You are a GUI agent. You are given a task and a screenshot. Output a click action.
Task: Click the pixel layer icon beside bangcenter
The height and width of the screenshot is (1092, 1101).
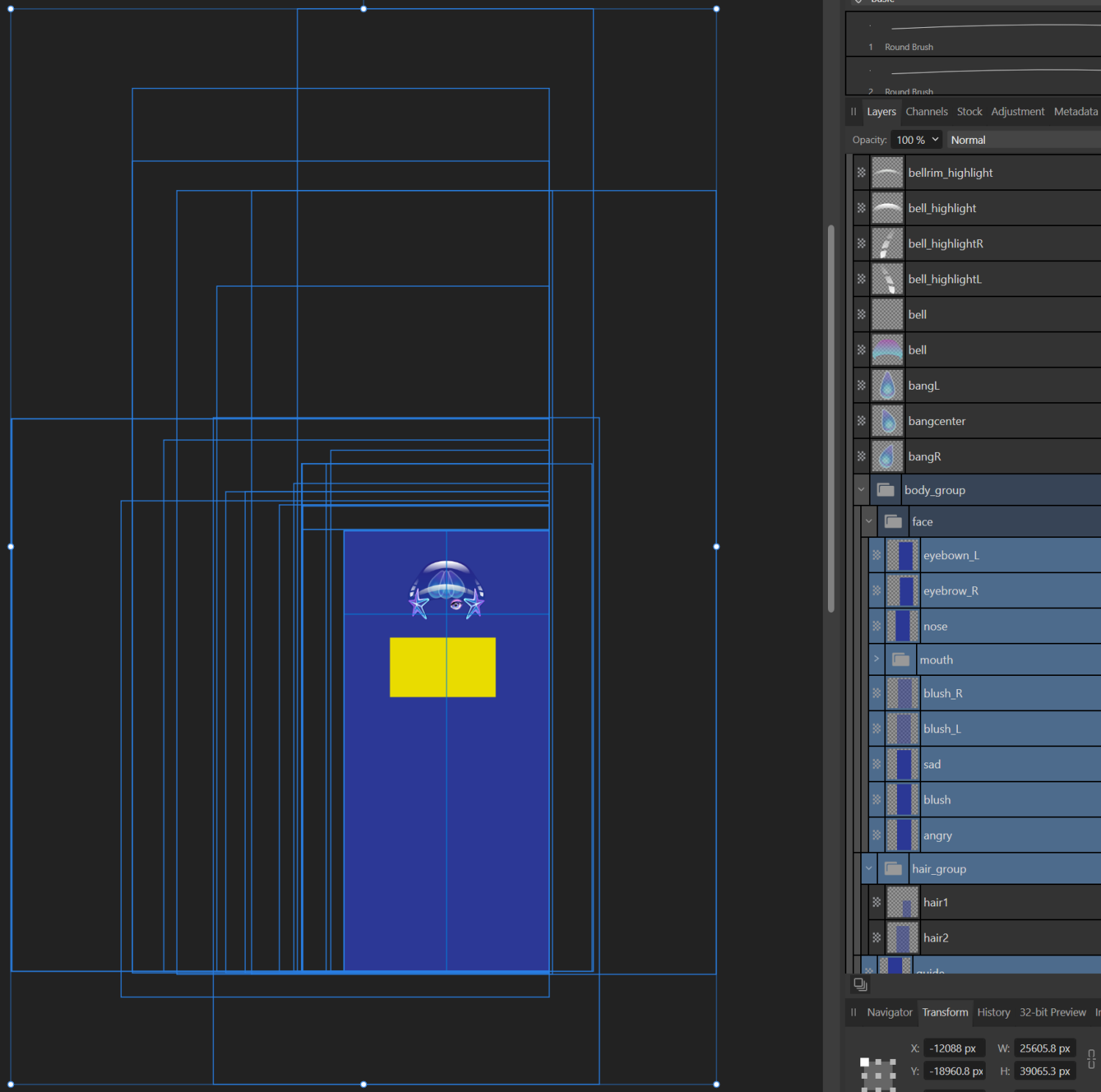[862, 421]
